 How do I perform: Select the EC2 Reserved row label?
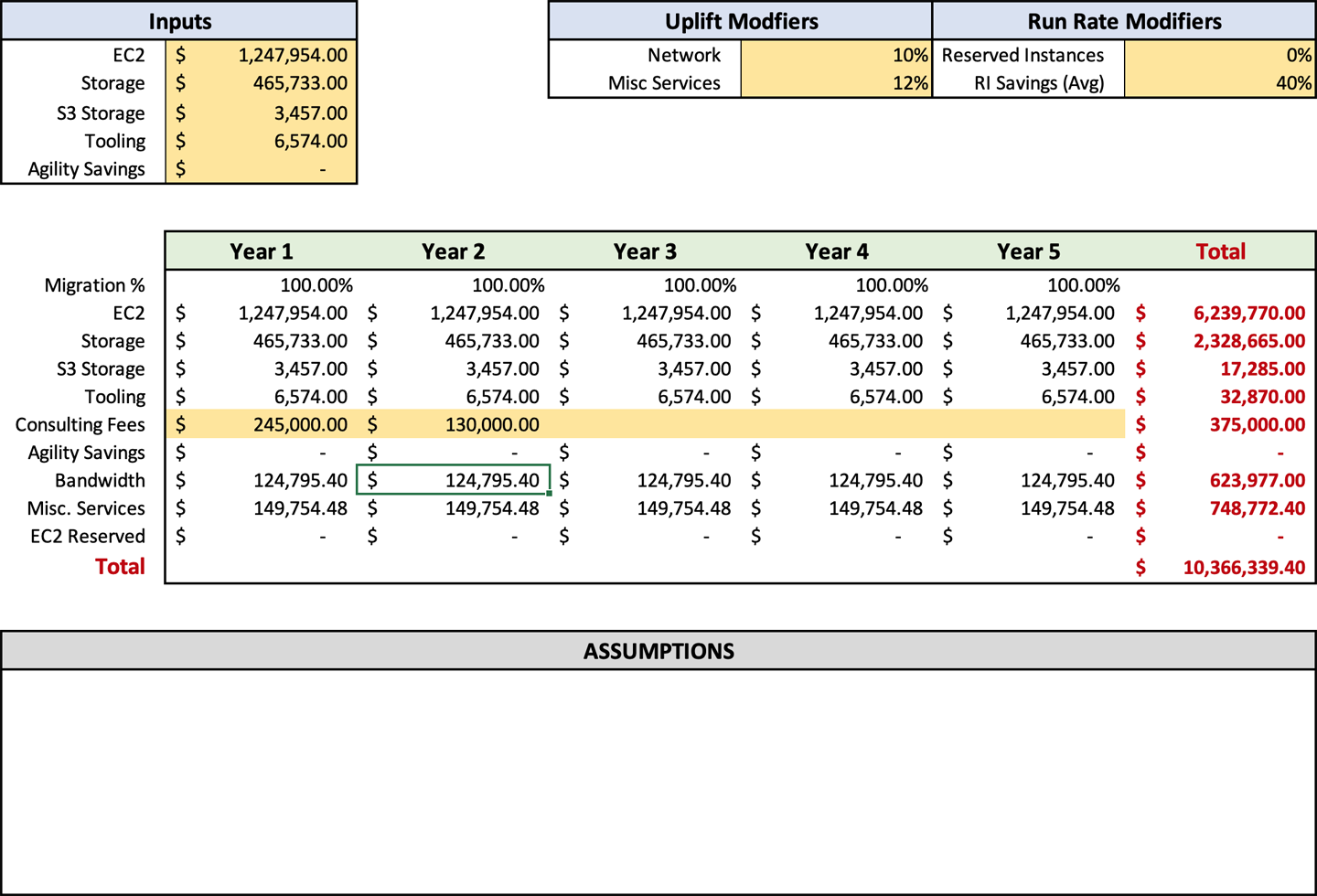coord(88,536)
